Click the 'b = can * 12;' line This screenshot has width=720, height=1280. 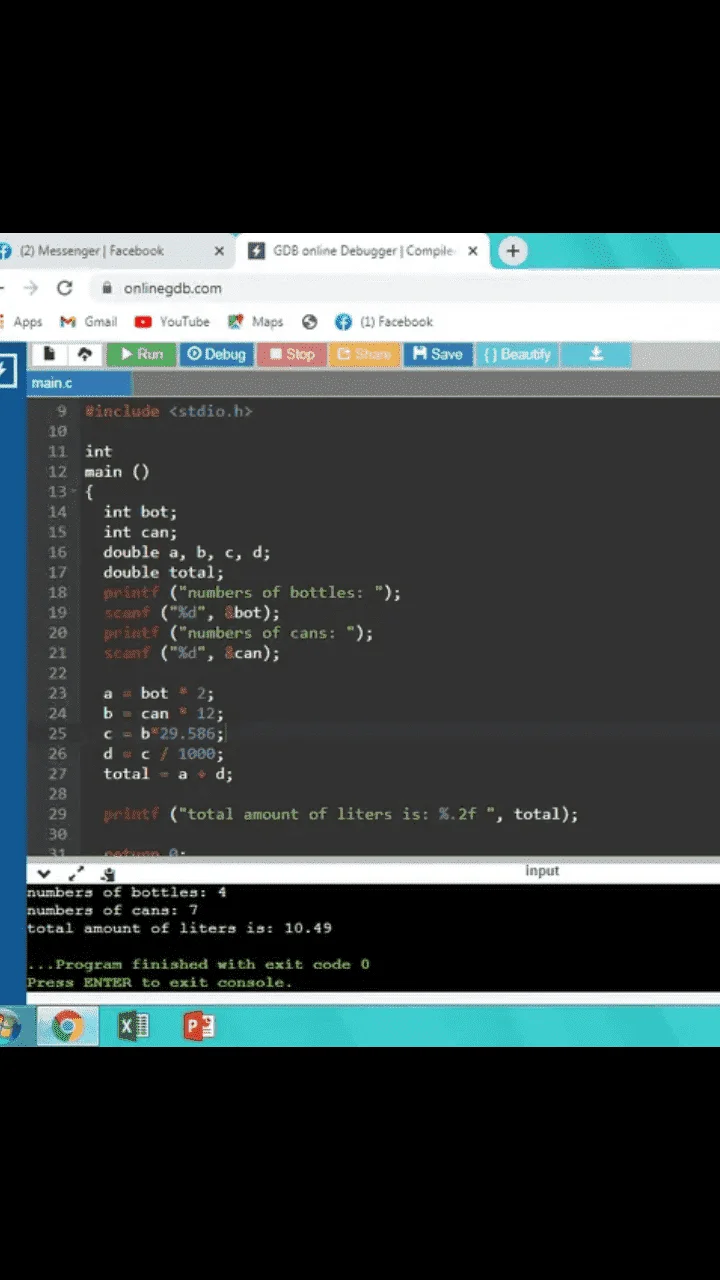[163, 713]
